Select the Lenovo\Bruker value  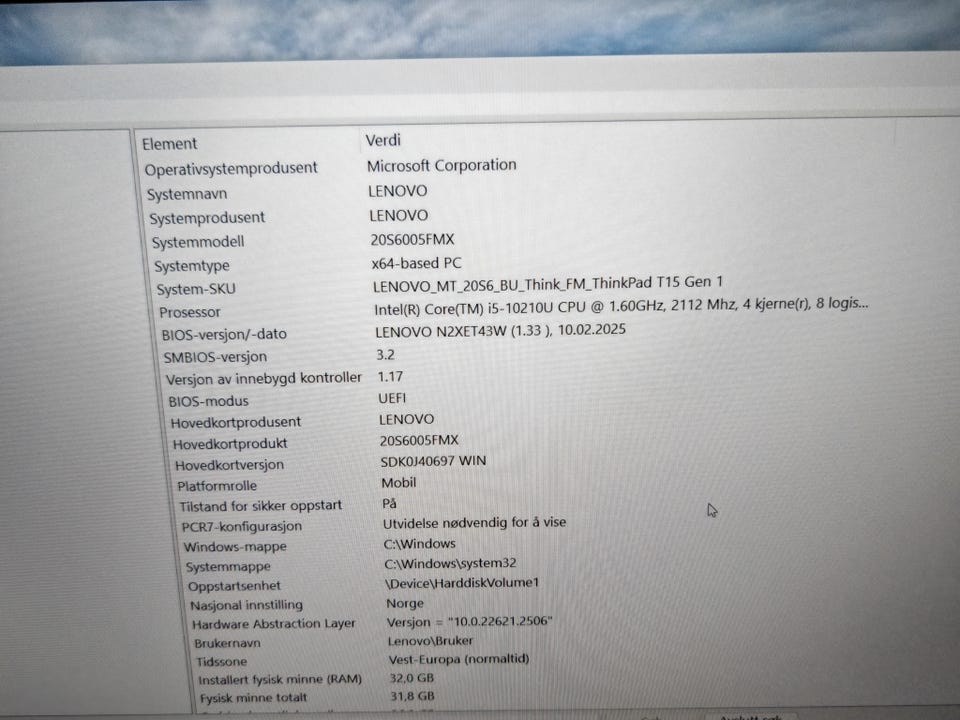tap(430, 641)
